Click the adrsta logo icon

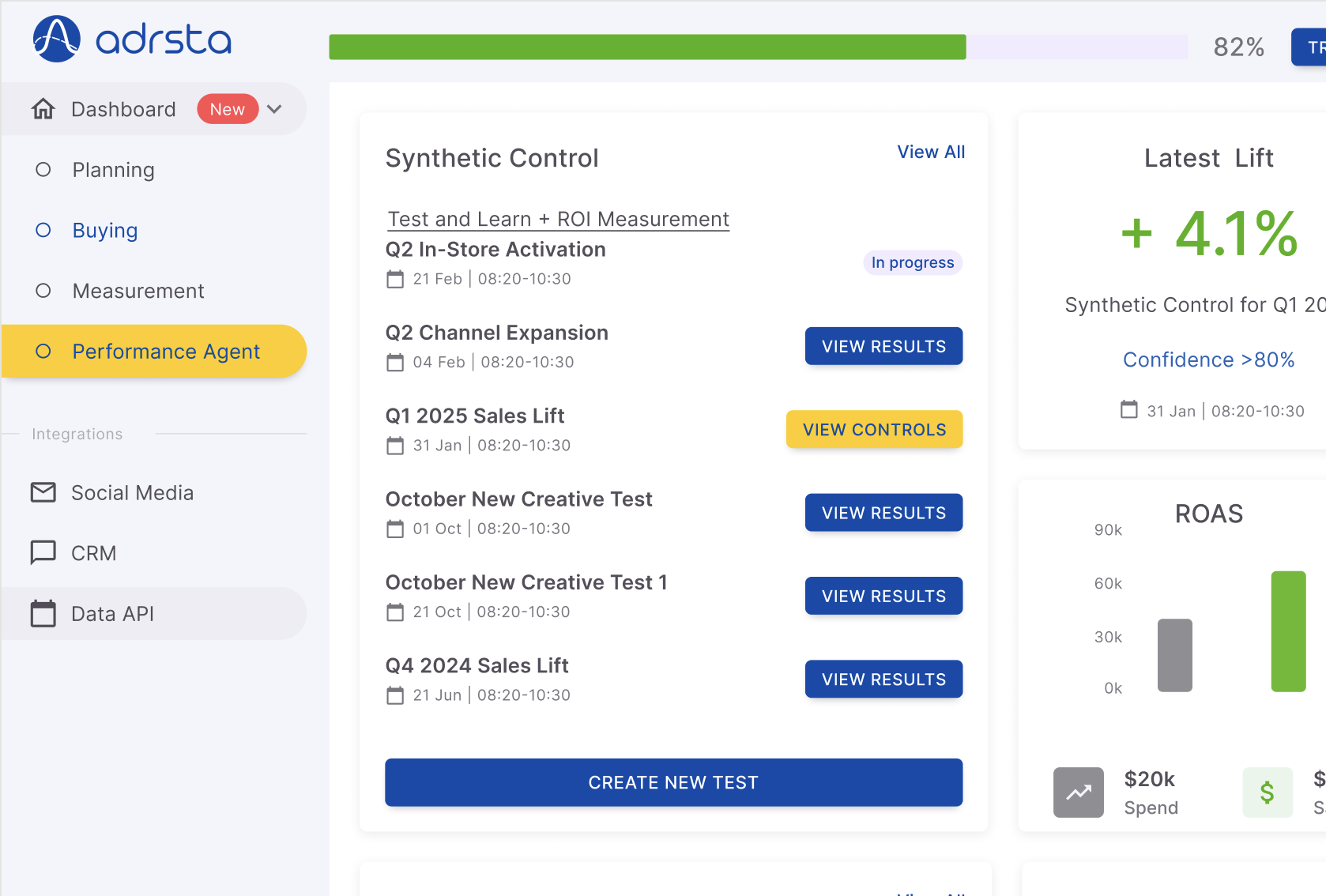pos(56,39)
